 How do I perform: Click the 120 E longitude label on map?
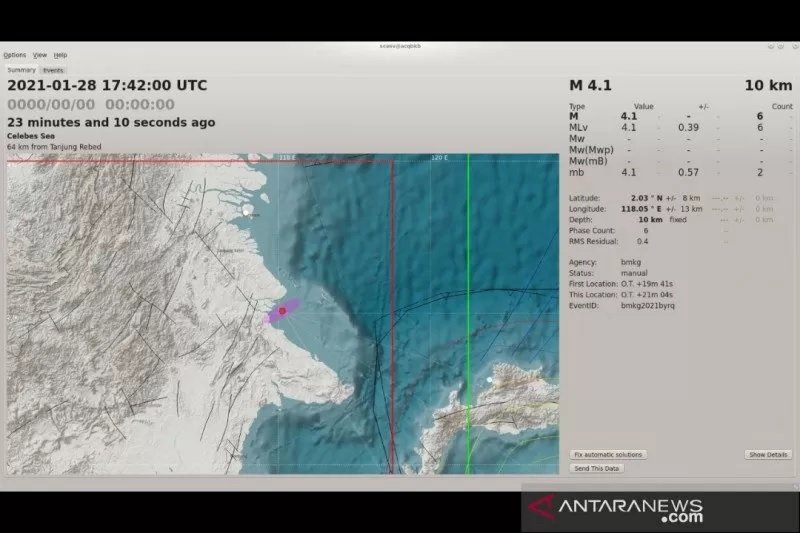(x=438, y=158)
